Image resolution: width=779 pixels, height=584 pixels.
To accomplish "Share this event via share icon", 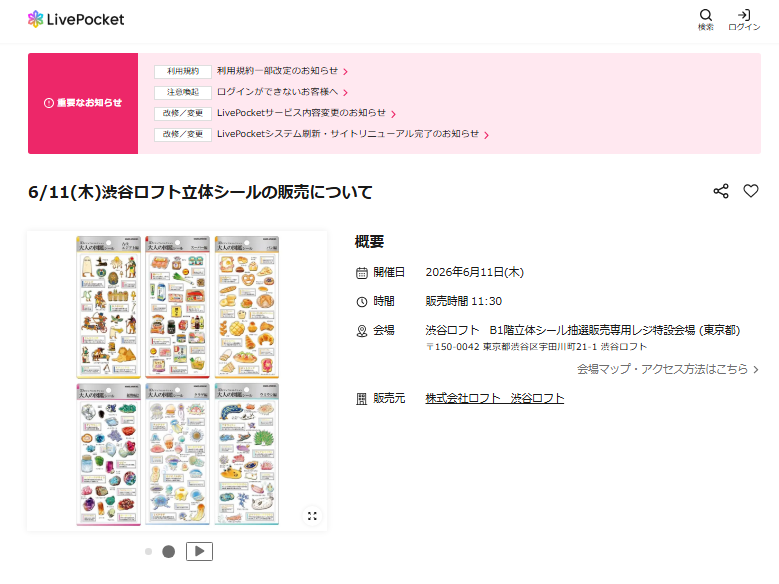I will tap(721, 191).
